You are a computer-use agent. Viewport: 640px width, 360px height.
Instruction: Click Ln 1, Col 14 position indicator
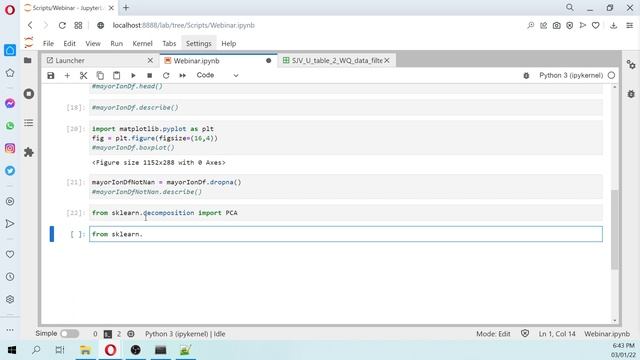557,334
